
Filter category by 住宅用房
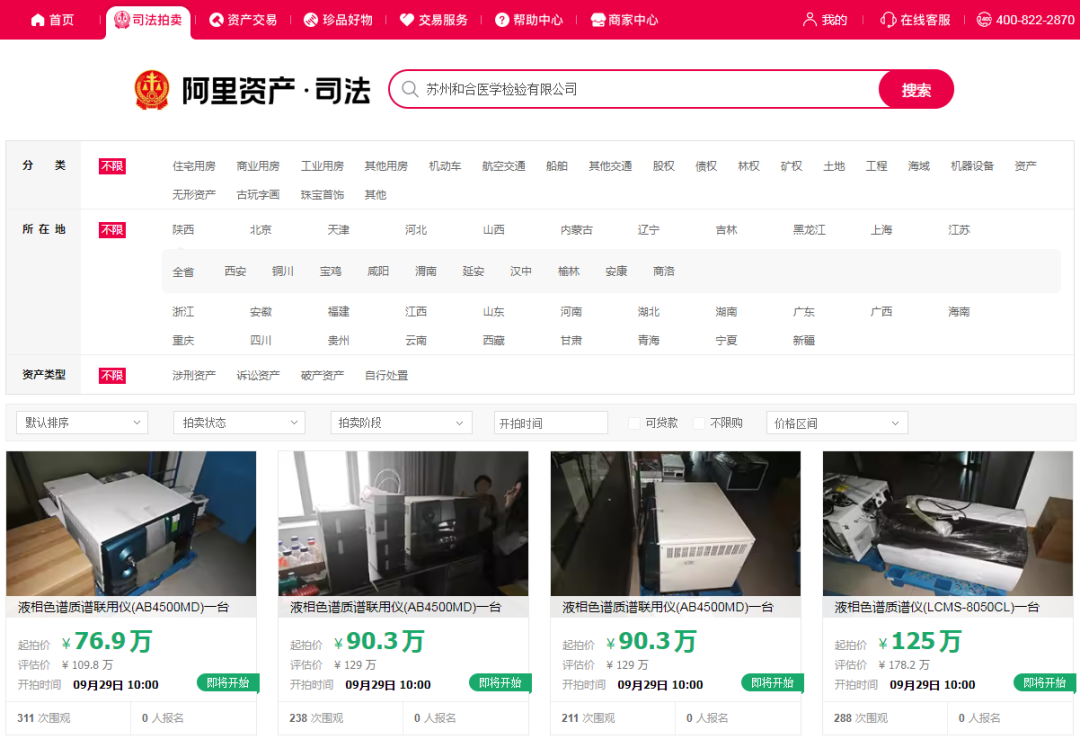coord(194,166)
